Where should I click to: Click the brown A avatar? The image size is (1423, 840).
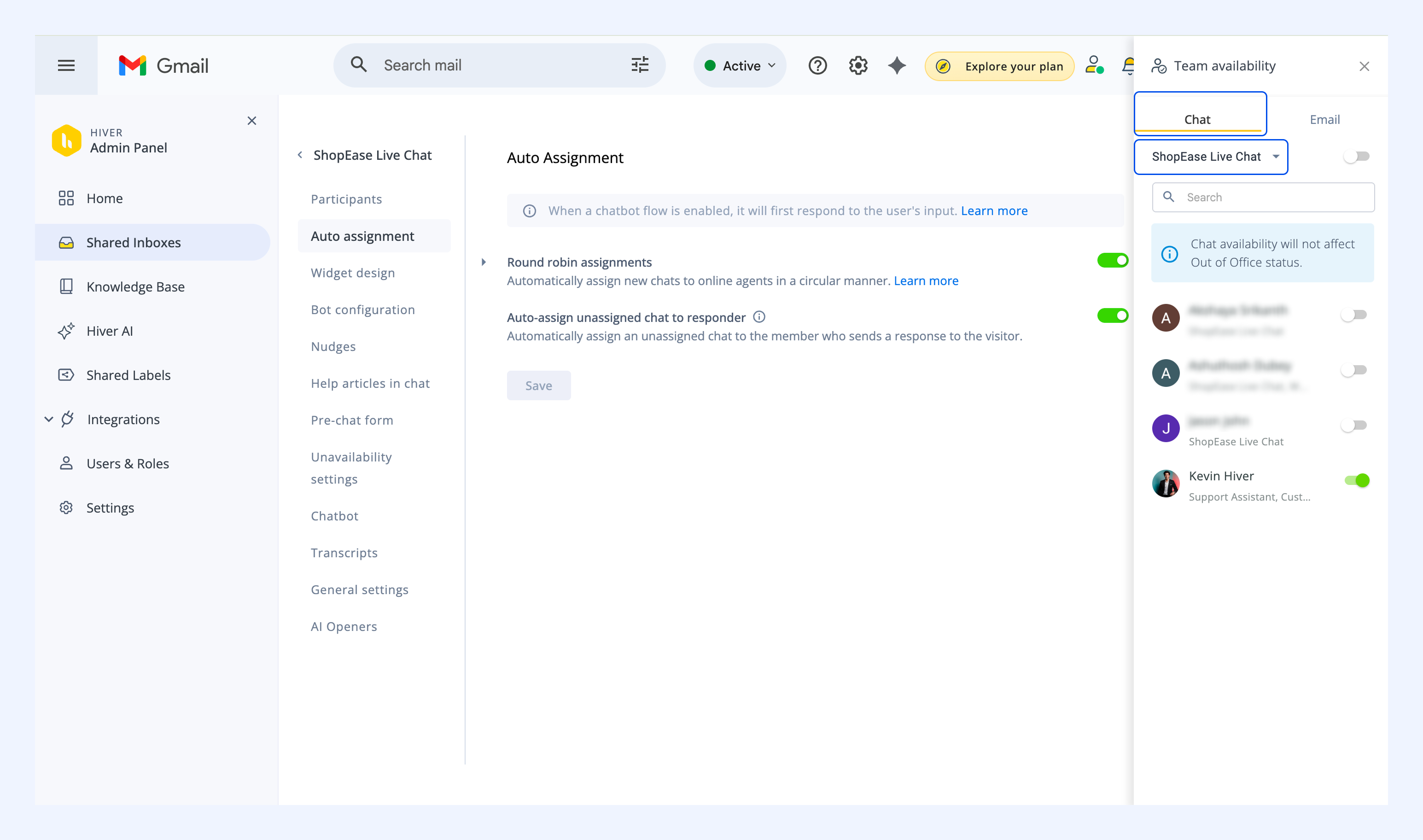[1166, 318]
